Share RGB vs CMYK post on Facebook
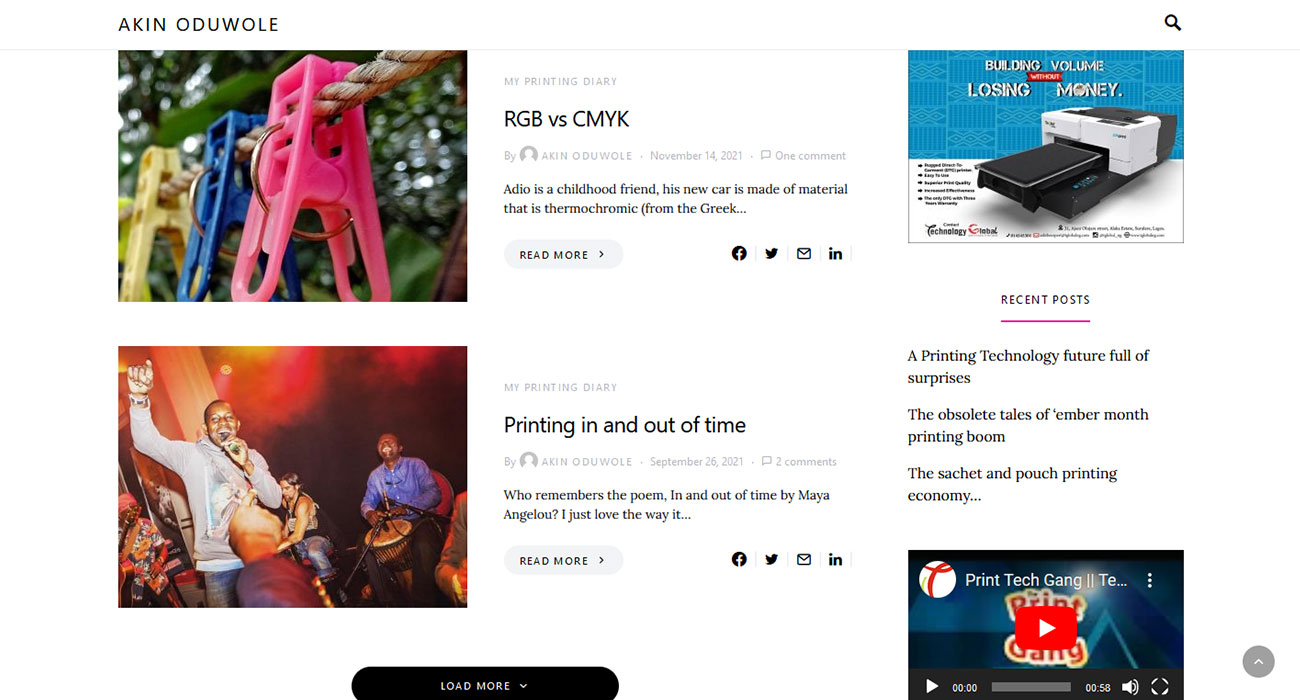The image size is (1300, 700). (x=739, y=254)
